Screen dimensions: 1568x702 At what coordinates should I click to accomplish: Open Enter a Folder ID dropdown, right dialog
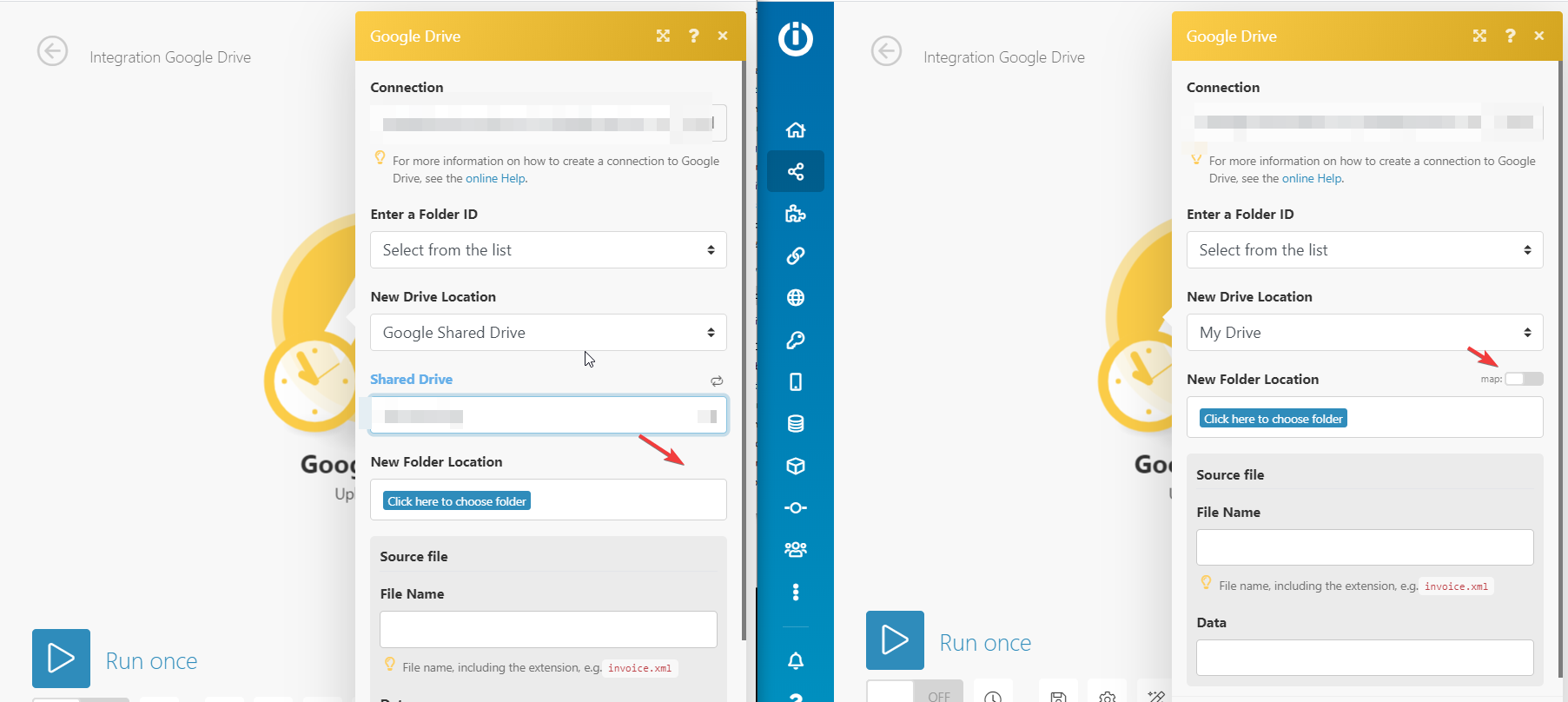click(1365, 250)
